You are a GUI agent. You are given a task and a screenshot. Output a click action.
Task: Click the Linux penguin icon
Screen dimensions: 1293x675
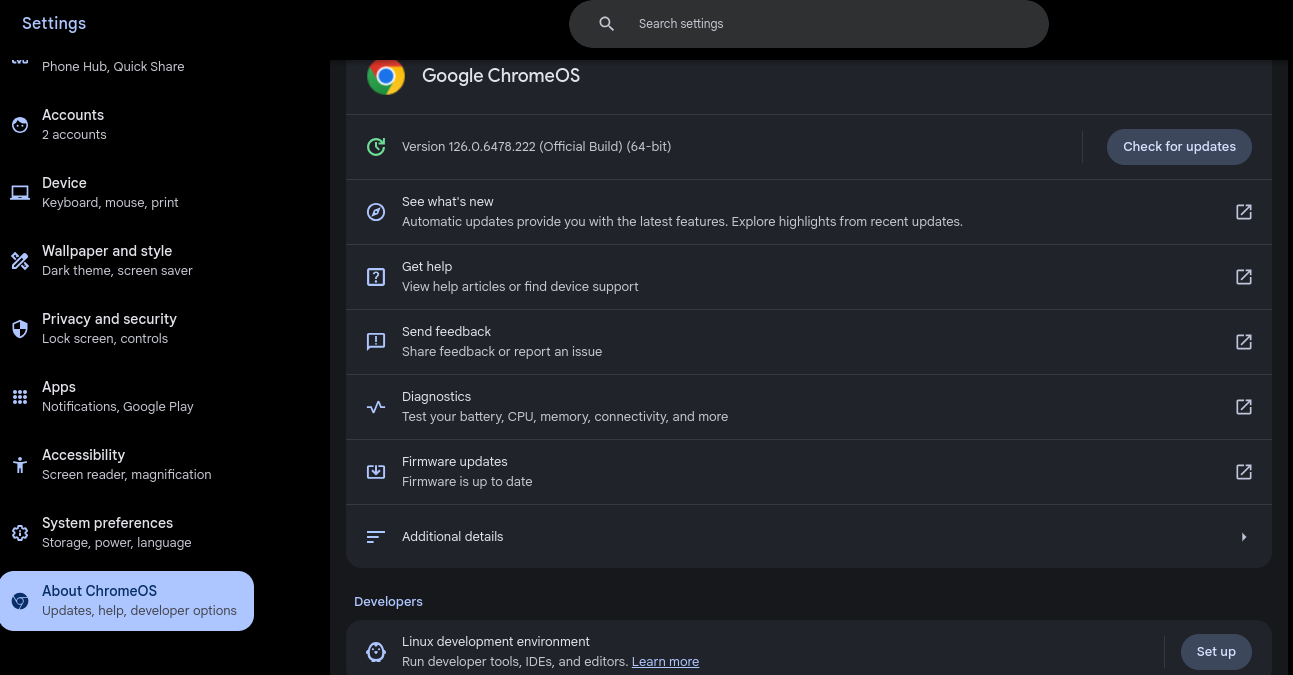point(376,652)
